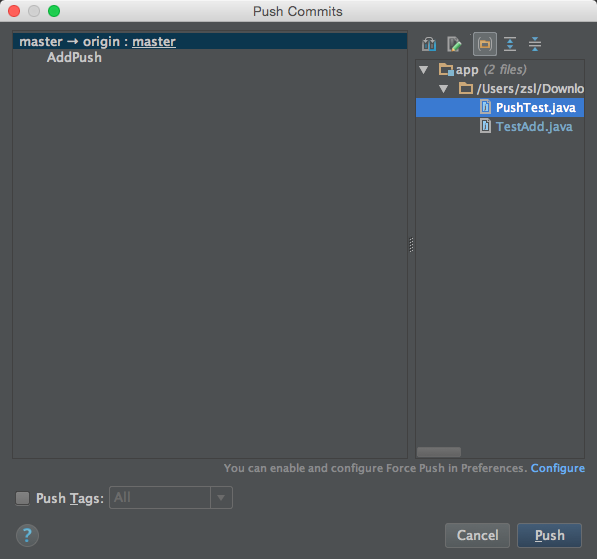Image resolution: width=597 pixels, height=559 pixels.
Task: Collapse the /Users/zsl/Downlo folder node
Action: point(443,89)
